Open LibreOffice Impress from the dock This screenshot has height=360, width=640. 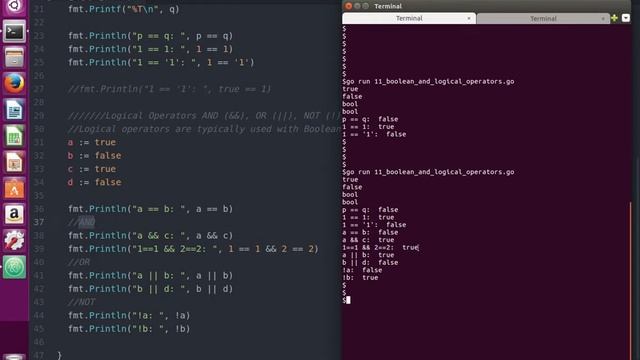(14, 162)
